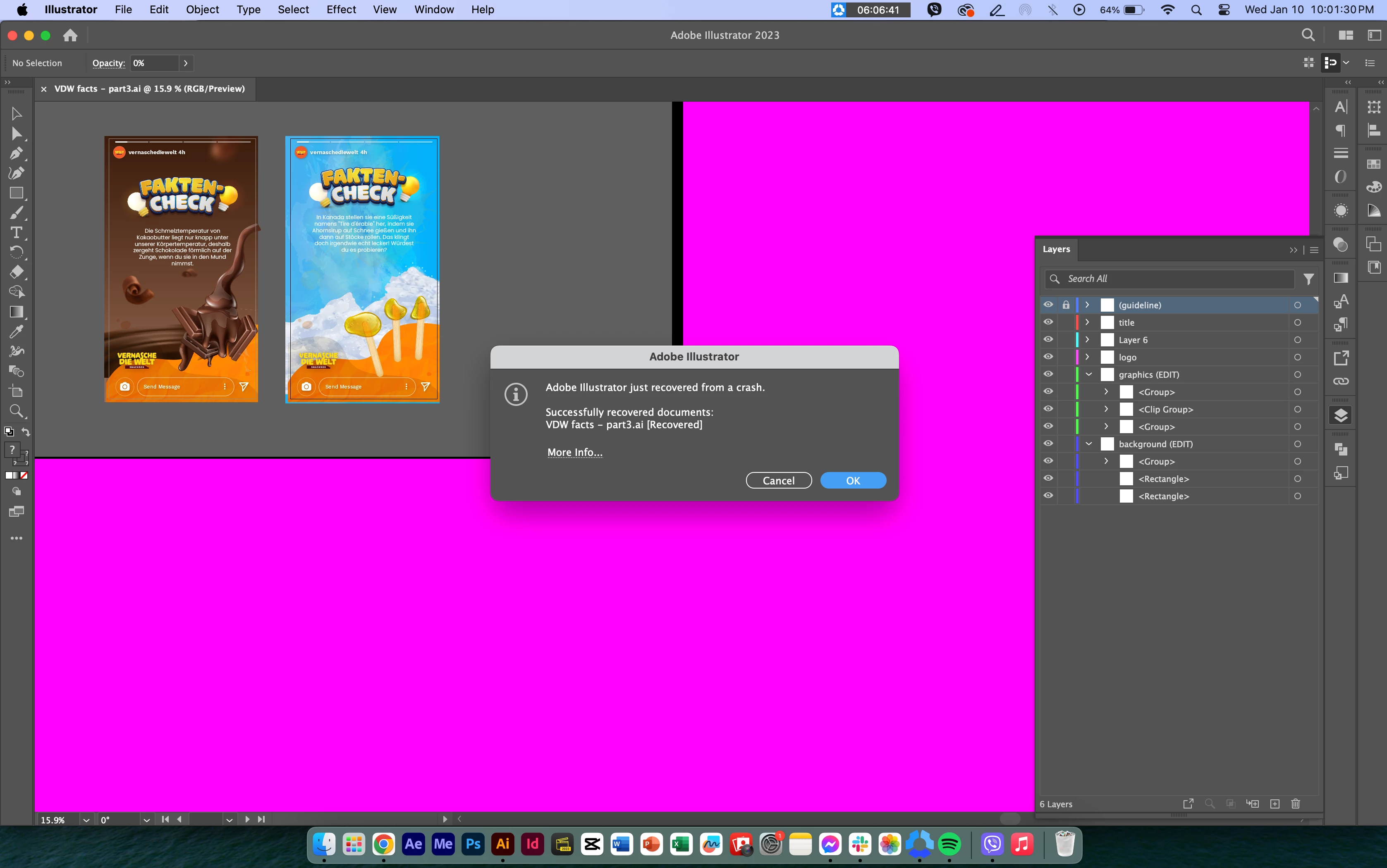Click the Layers panel filter icon
Image resolution: width=1387 pixels, height=868 pixels.
(x=1308, y=279)
